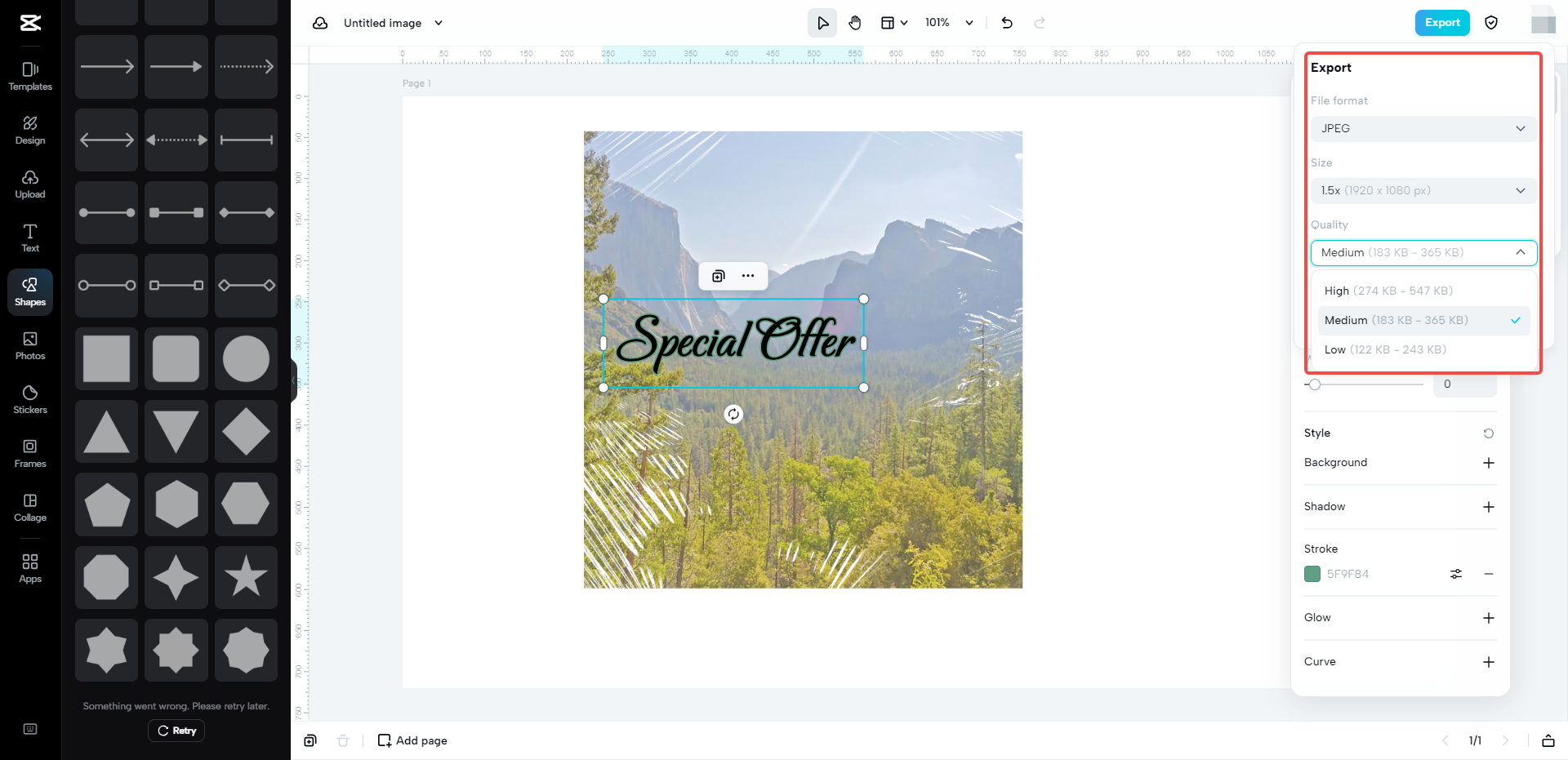The width and height of the screenshot is (1568, 760).
Task: Select Medium quality option
Action: [x=1423, y=320]
